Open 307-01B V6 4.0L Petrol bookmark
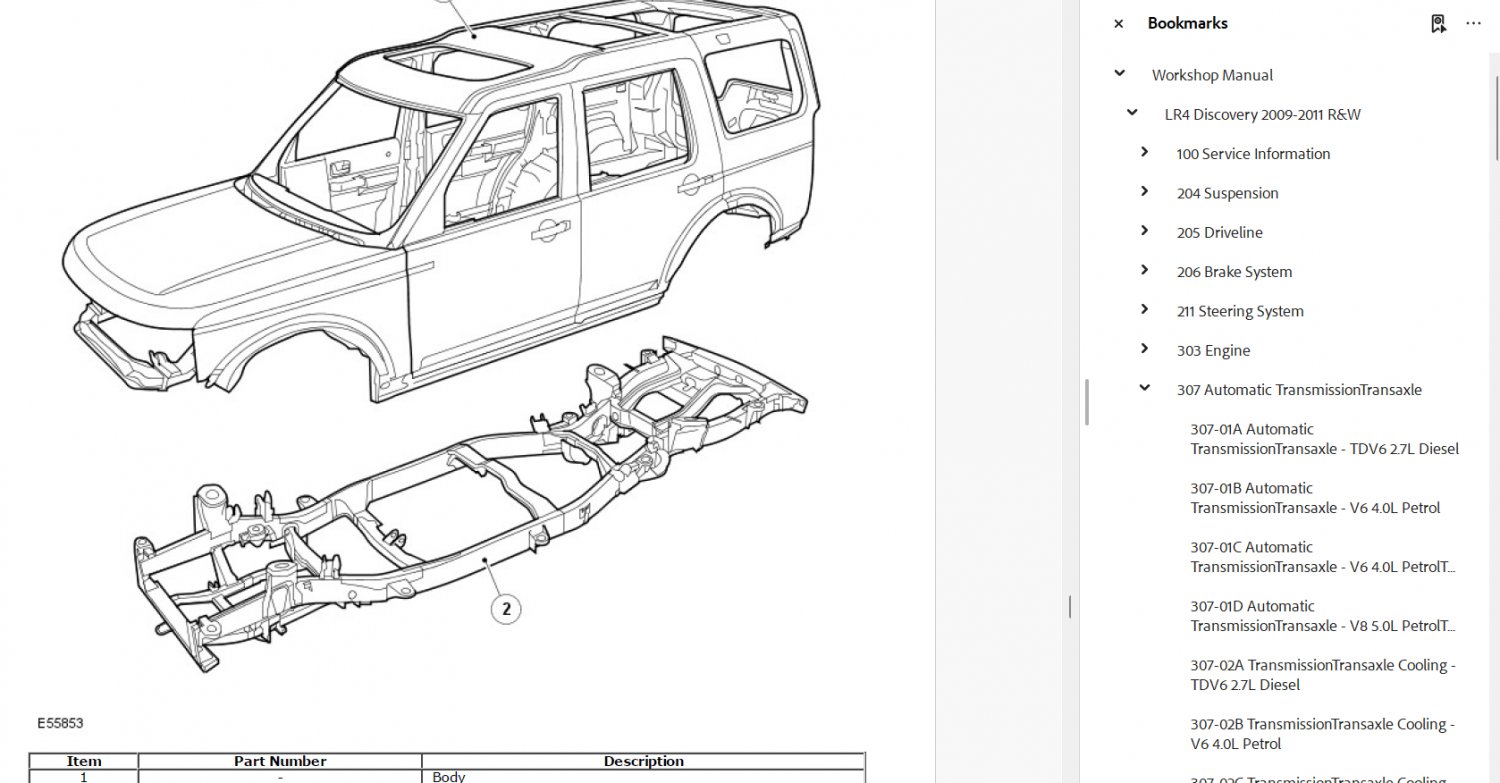Screen dimensions: 1500x783 pos(1315,498)
